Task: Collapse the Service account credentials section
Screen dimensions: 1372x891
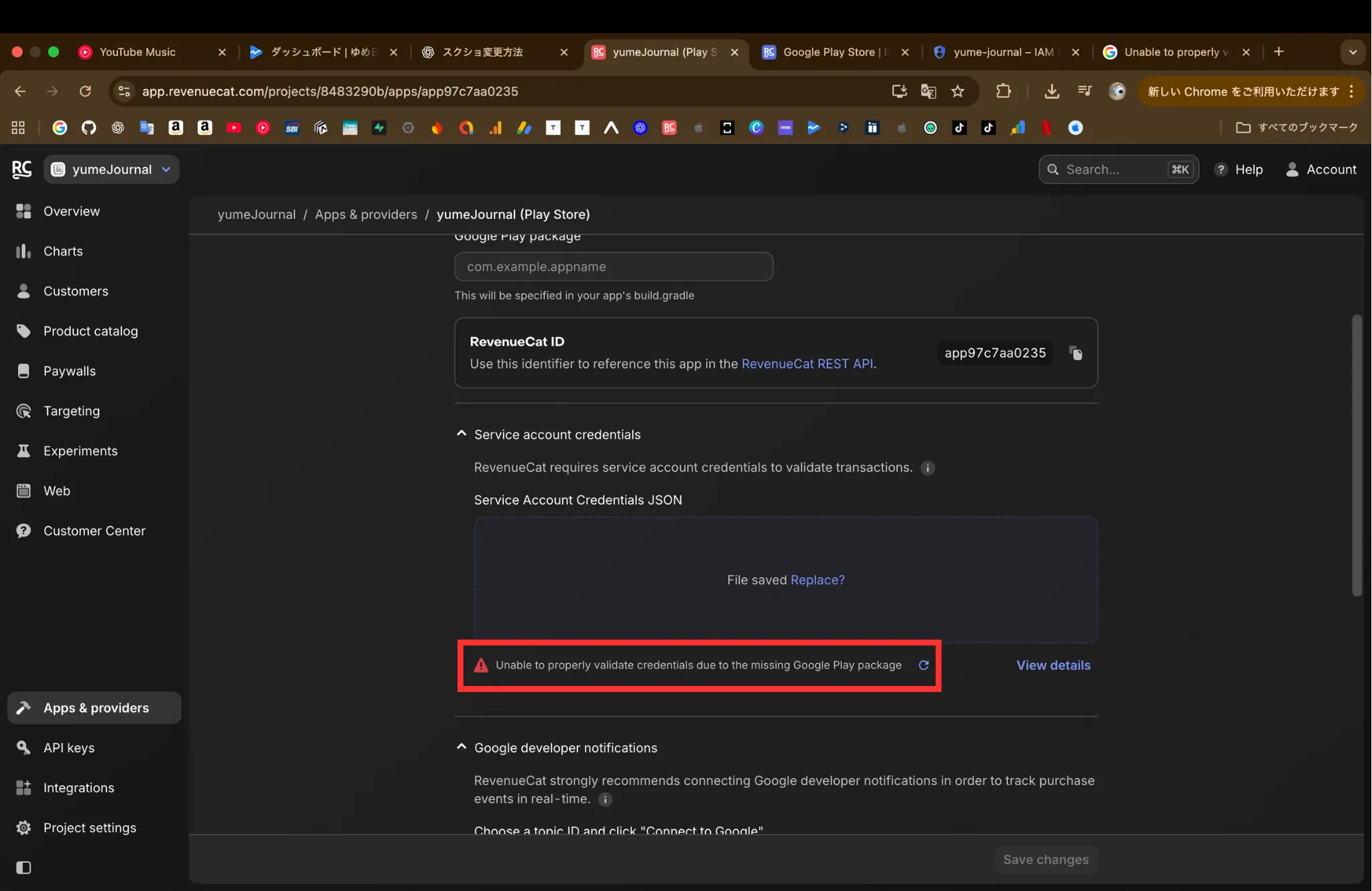Action: tap(460, 433)
